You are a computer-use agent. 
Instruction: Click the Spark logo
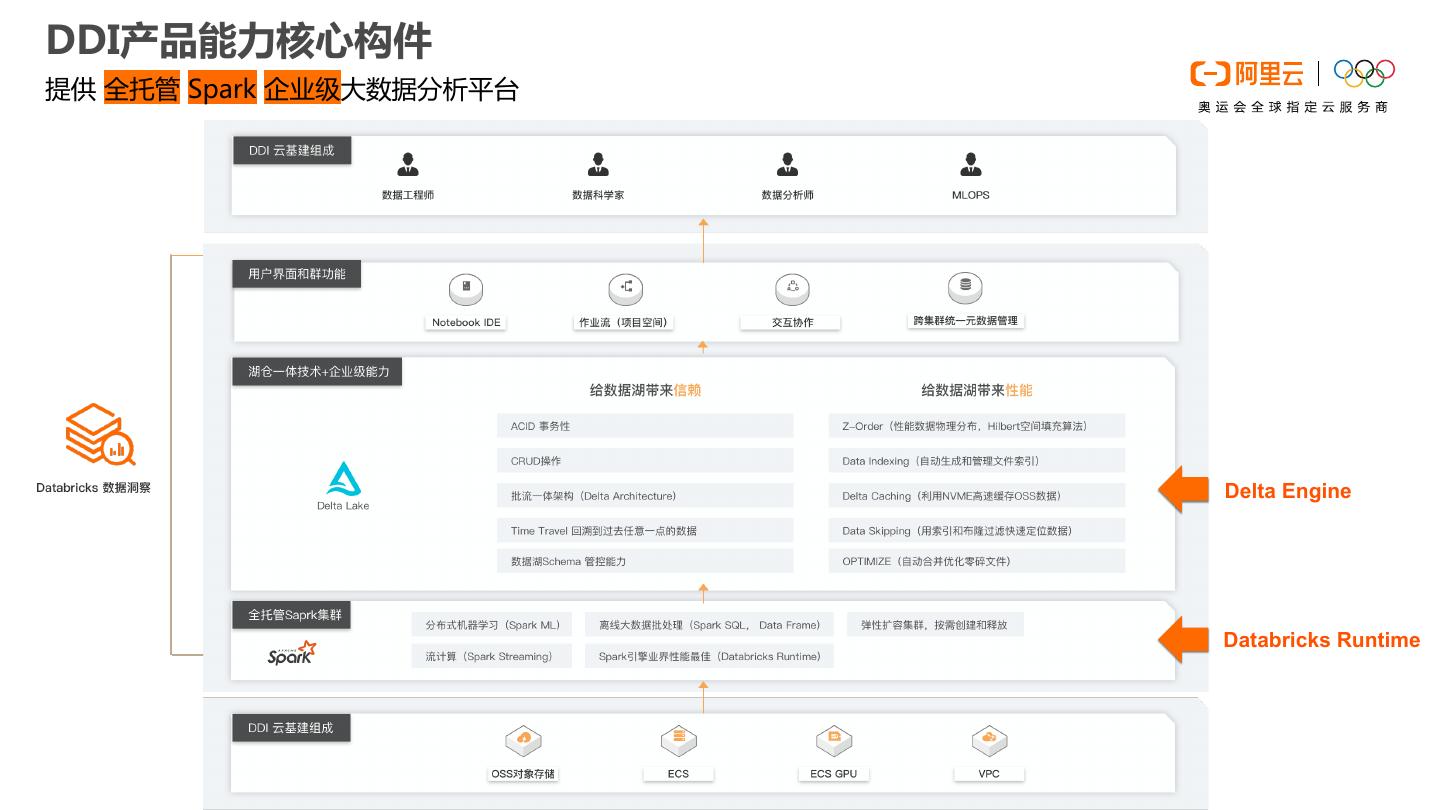pos(291,654)
